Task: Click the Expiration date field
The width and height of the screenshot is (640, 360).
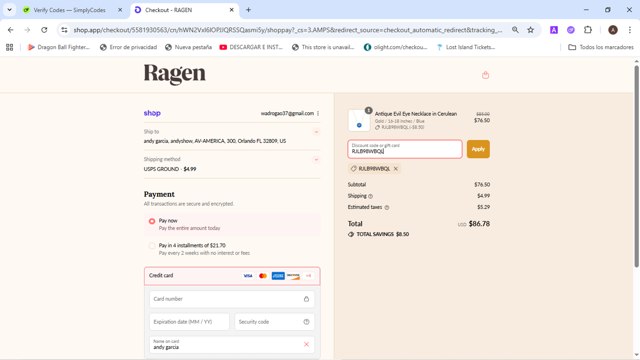Action: 189,322
